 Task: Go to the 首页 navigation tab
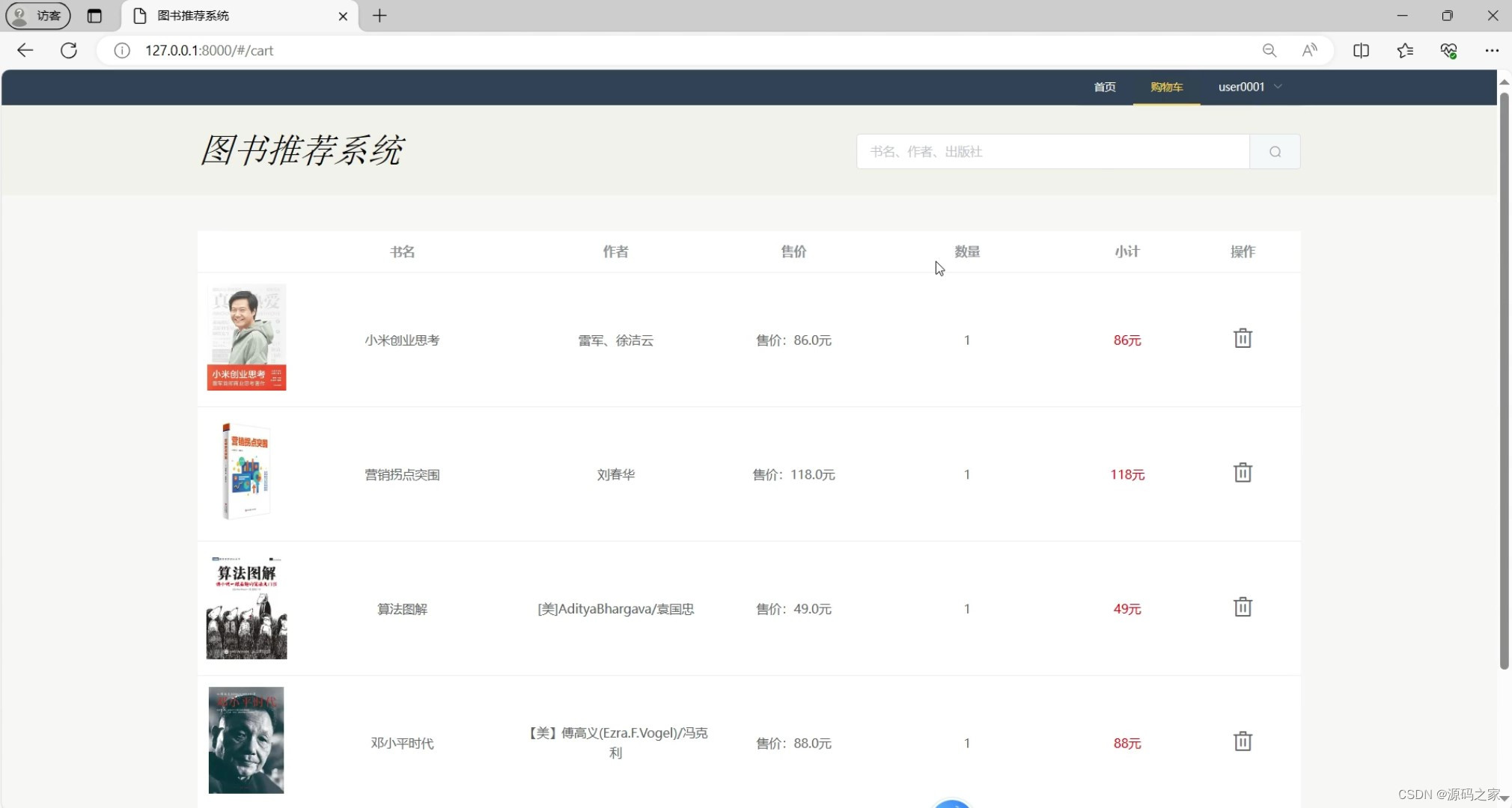pyautogui.click(x=1104, y=87)
